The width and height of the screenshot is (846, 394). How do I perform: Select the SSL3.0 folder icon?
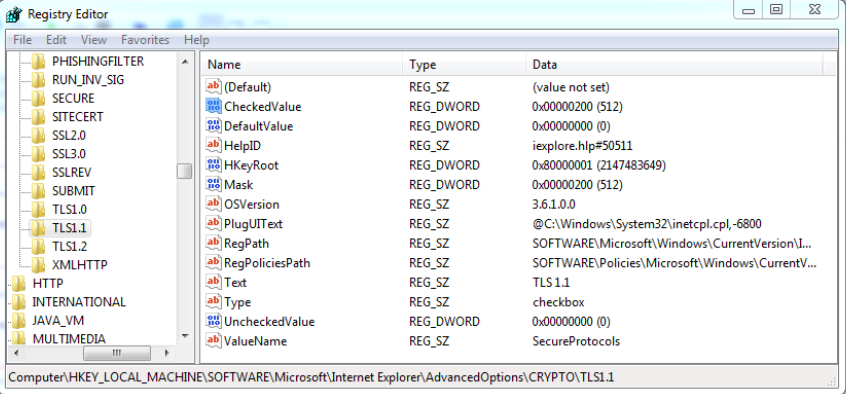click(x=38, y=154)
